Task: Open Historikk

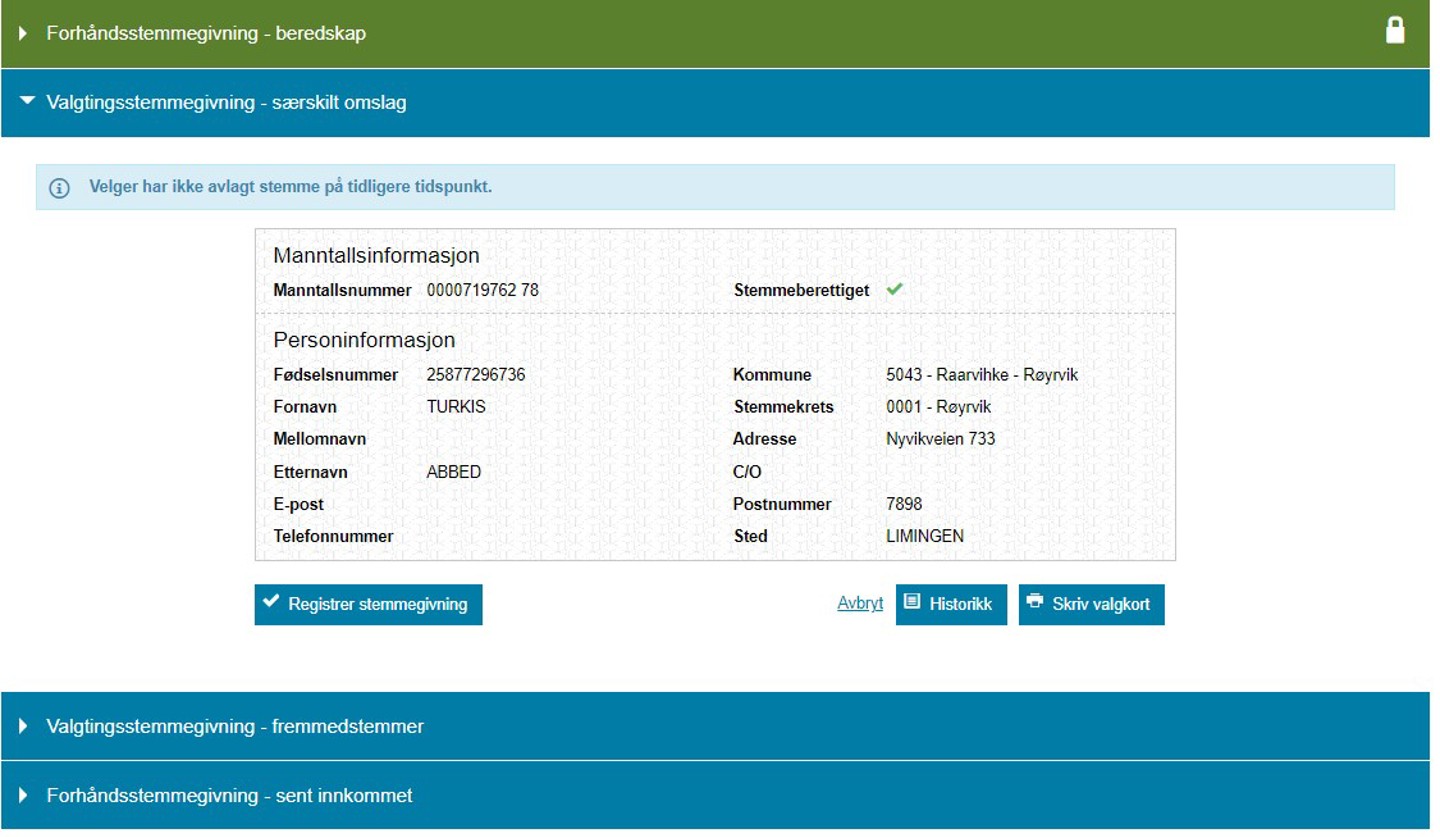Action: click(951, 604)
